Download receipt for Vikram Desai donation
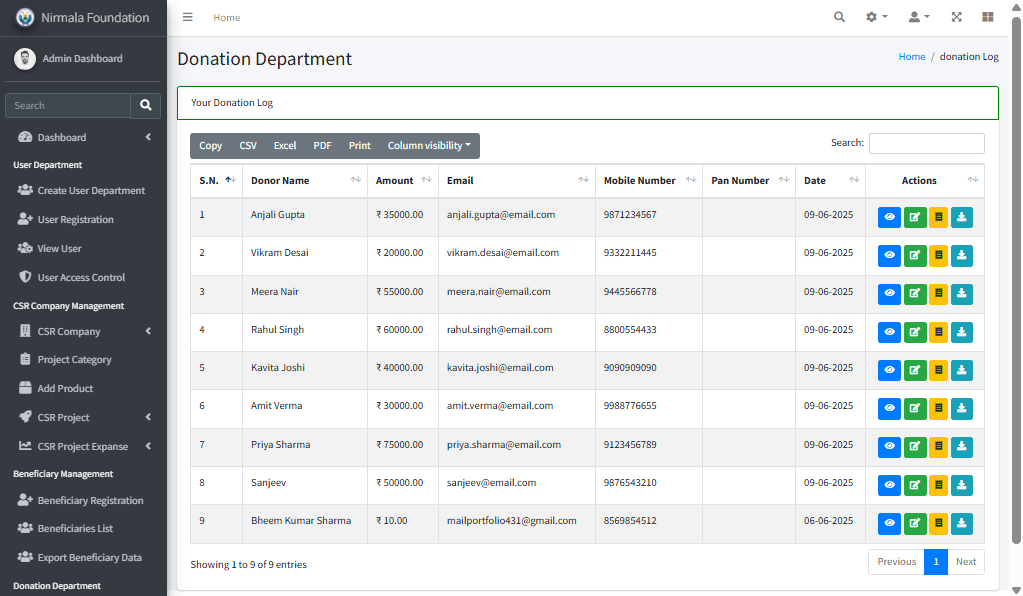1023x596 pixels. pos(961,255)
